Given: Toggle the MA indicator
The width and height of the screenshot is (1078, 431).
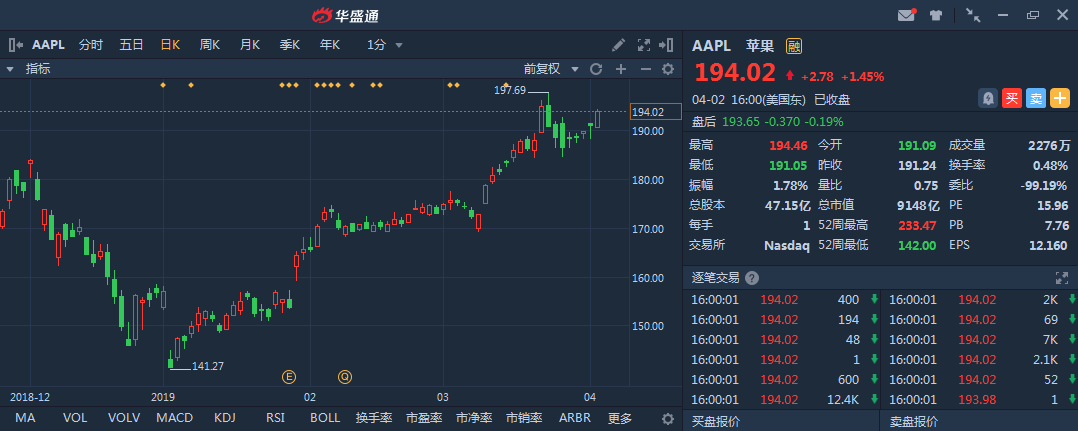Looking at the screenshot, I should coord(25,418).
